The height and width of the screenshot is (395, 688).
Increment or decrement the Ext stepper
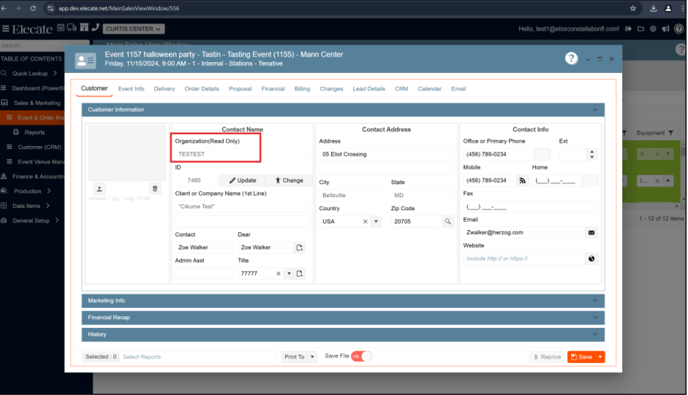(x=592, y=154)
